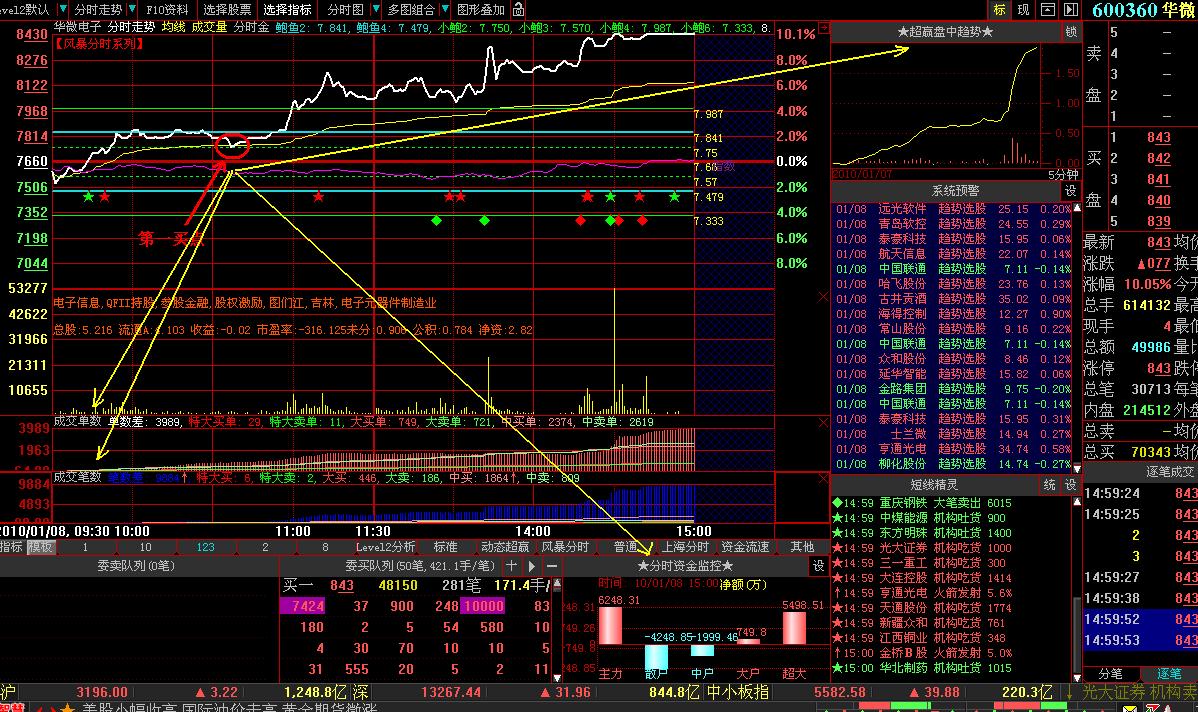Click the minus icon in 委买队列 header
The width and height of the screenshot is (1198, 712).
click(552, 566)
